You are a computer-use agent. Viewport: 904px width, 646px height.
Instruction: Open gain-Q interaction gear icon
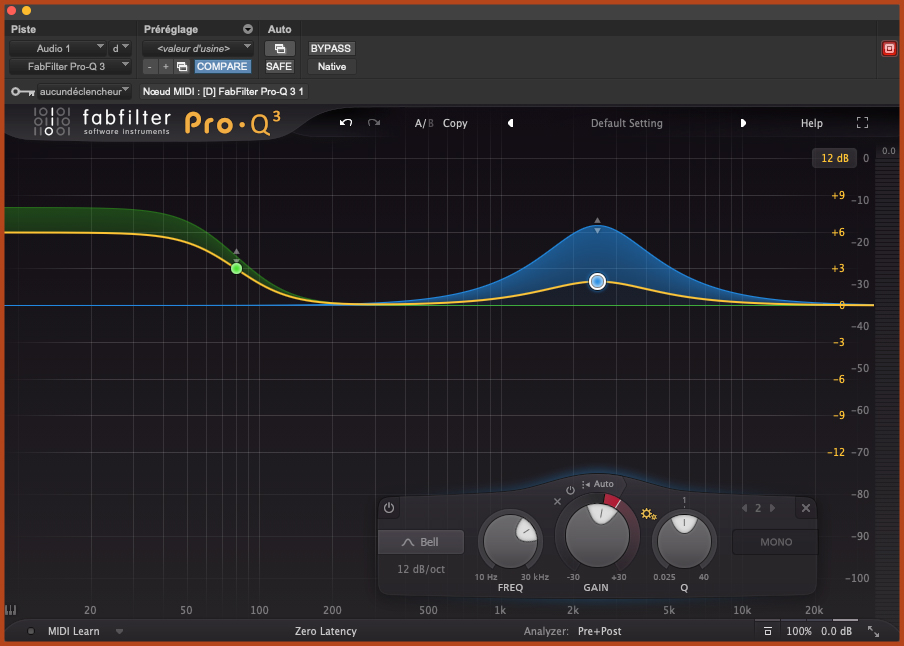pyautogui.click(x=648, y=514)
